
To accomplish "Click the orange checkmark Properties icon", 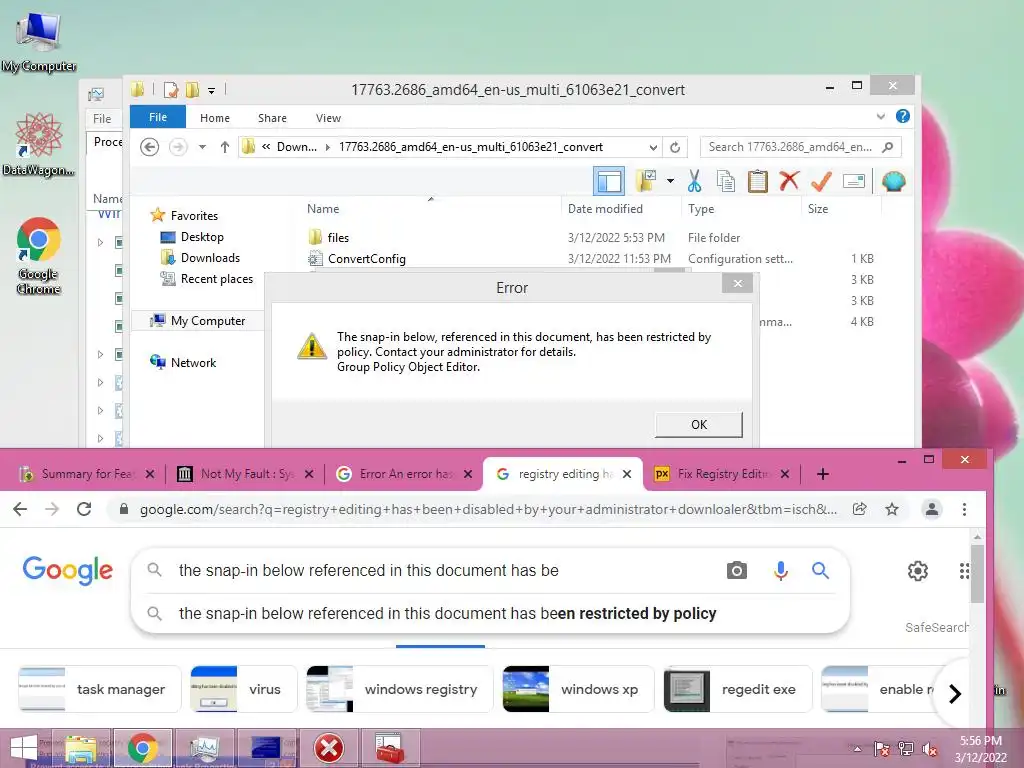I will coord(821,182).
